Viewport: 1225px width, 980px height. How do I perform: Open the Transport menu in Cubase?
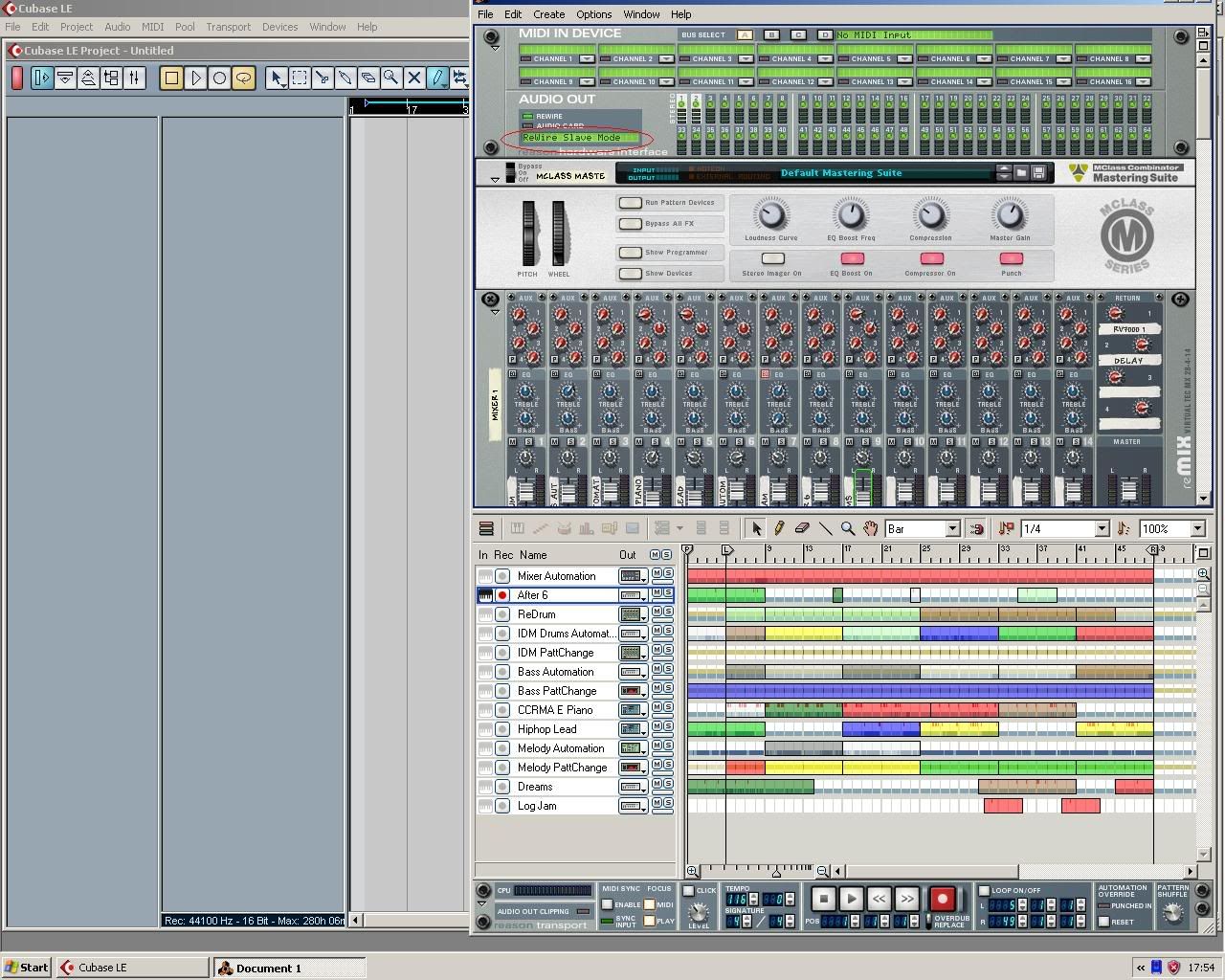228,27
